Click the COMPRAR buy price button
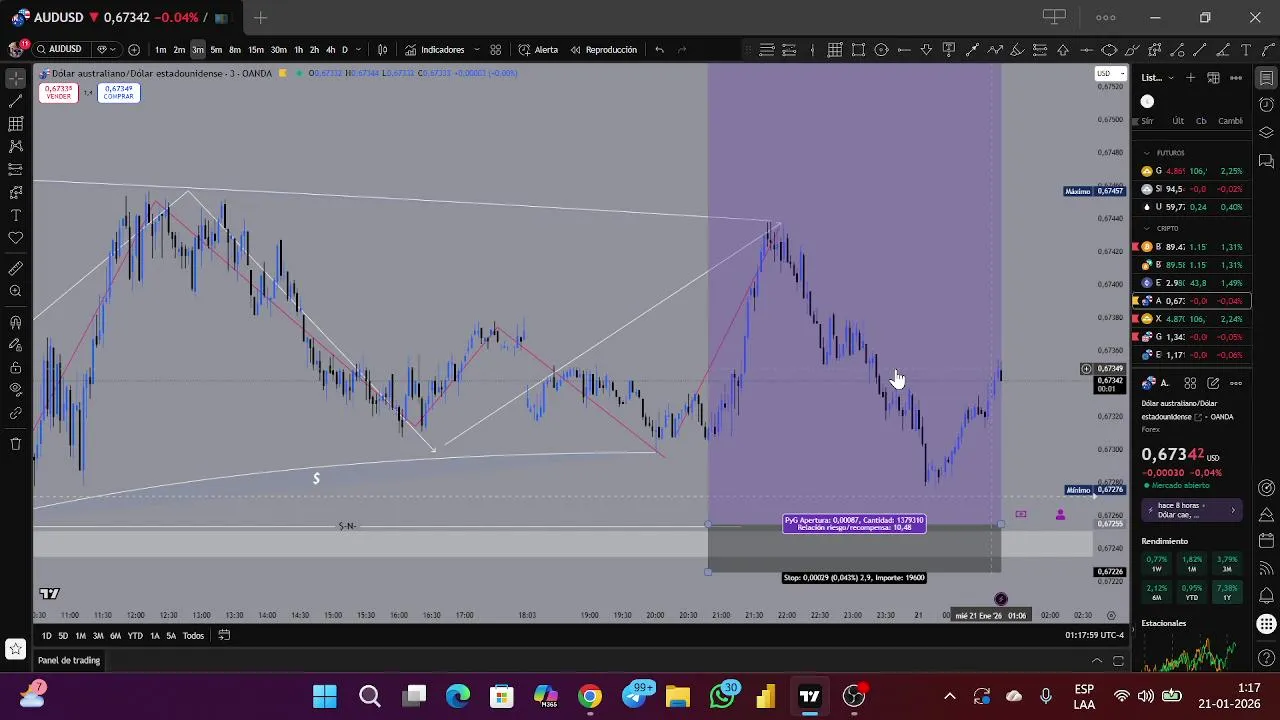Viewport: 1280px width, 720px height. coord(118,92)
